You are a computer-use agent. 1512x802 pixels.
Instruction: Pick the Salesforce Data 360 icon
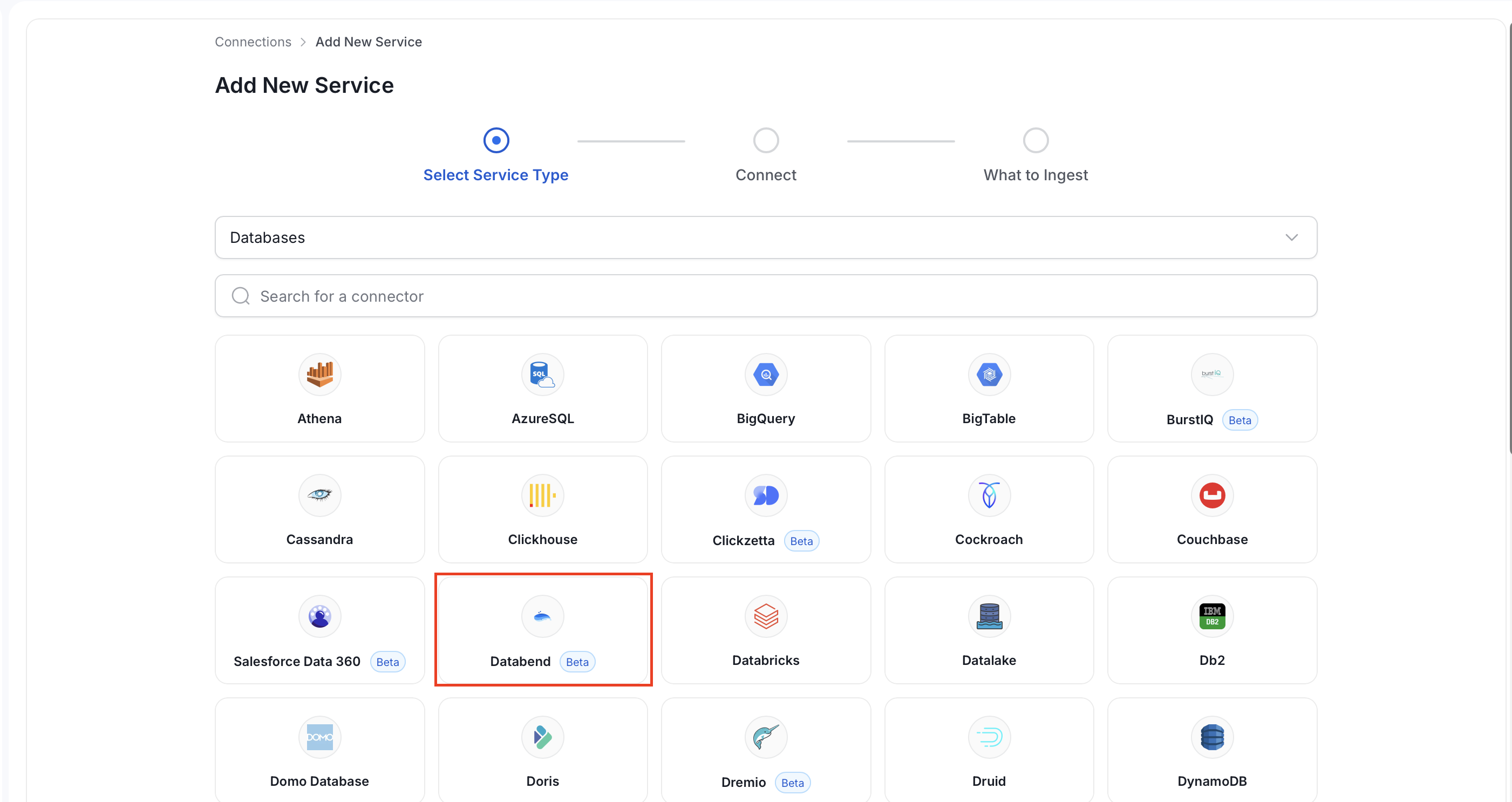click(x=319, y=616)
